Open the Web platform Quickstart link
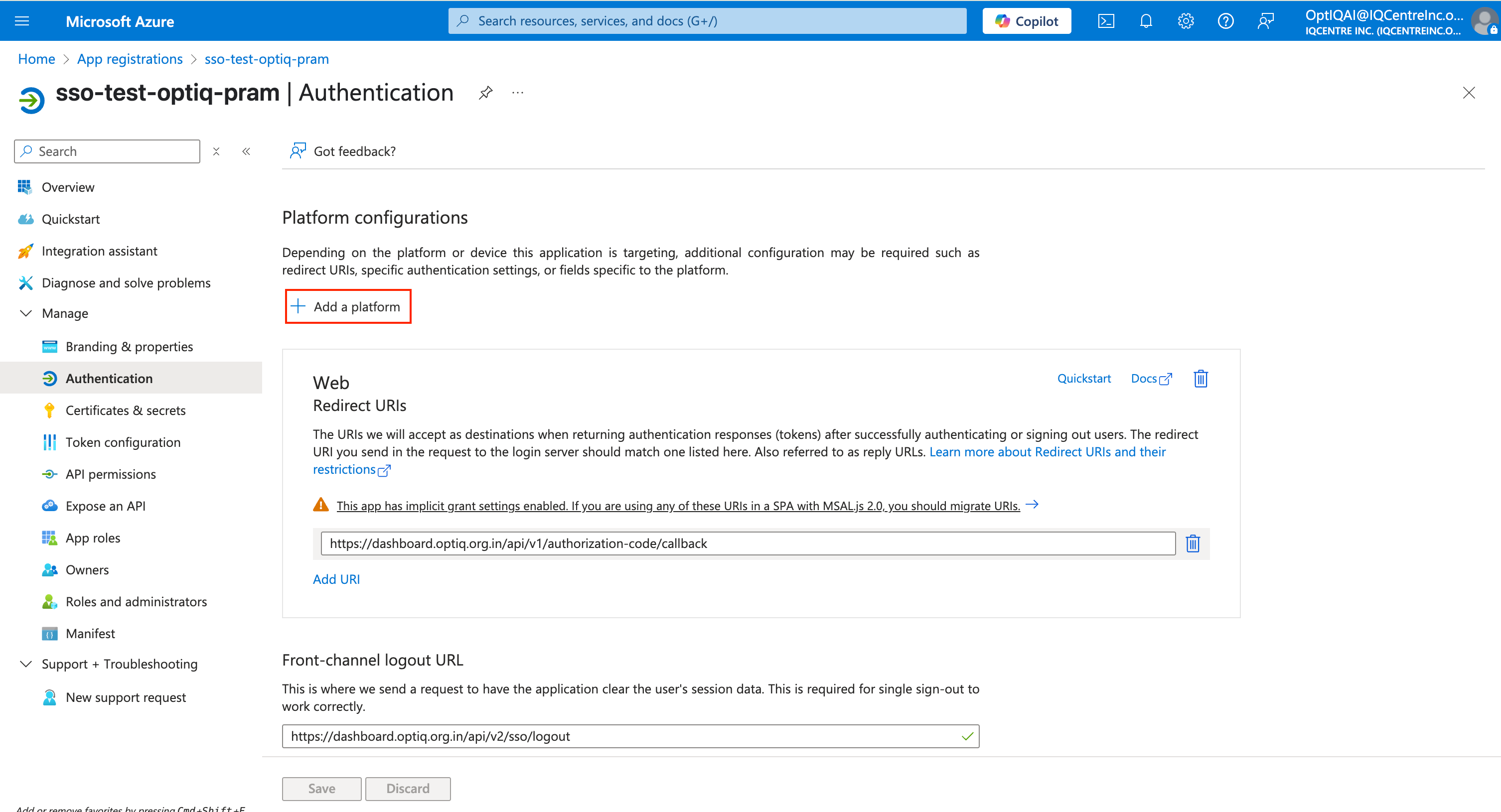1501x812 pixels. (1084, 379)
